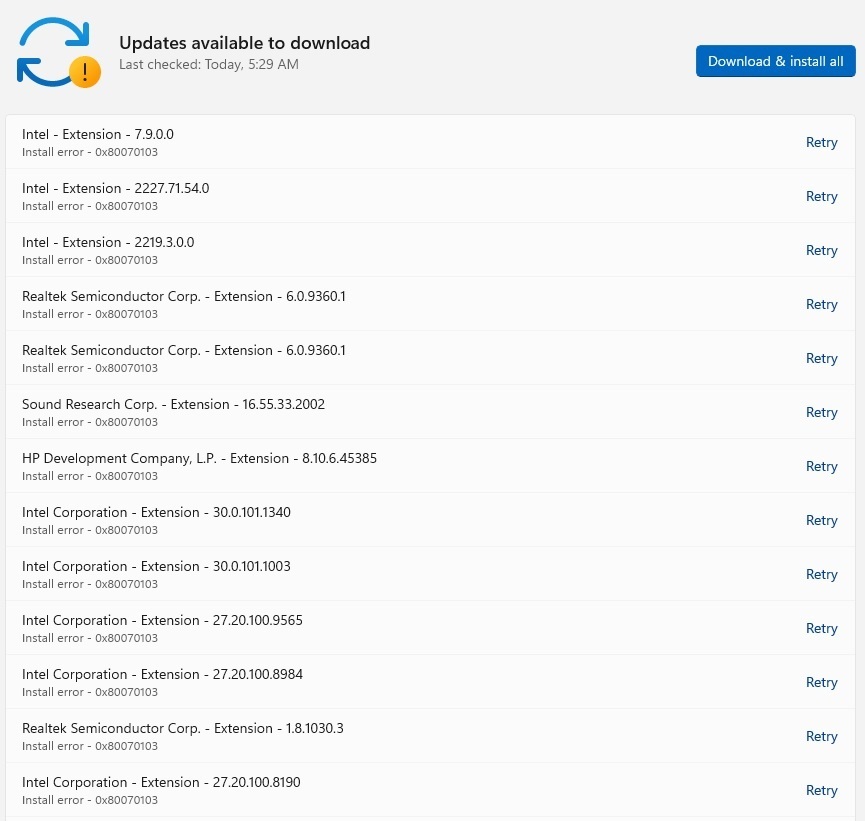Select 'Realtek Semiconductor Corp. - Extension - 1.8.1030.3' title

(x=183, y=729)
